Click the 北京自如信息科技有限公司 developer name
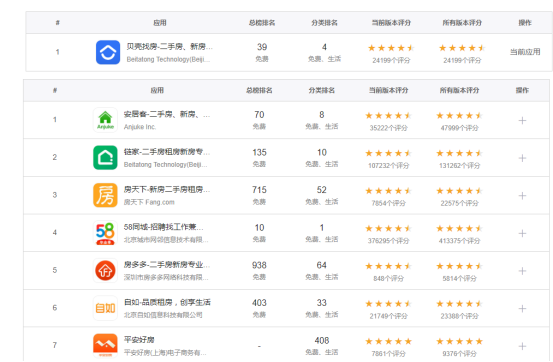Viewport: 553px width, 362px height. click(163, 315)
